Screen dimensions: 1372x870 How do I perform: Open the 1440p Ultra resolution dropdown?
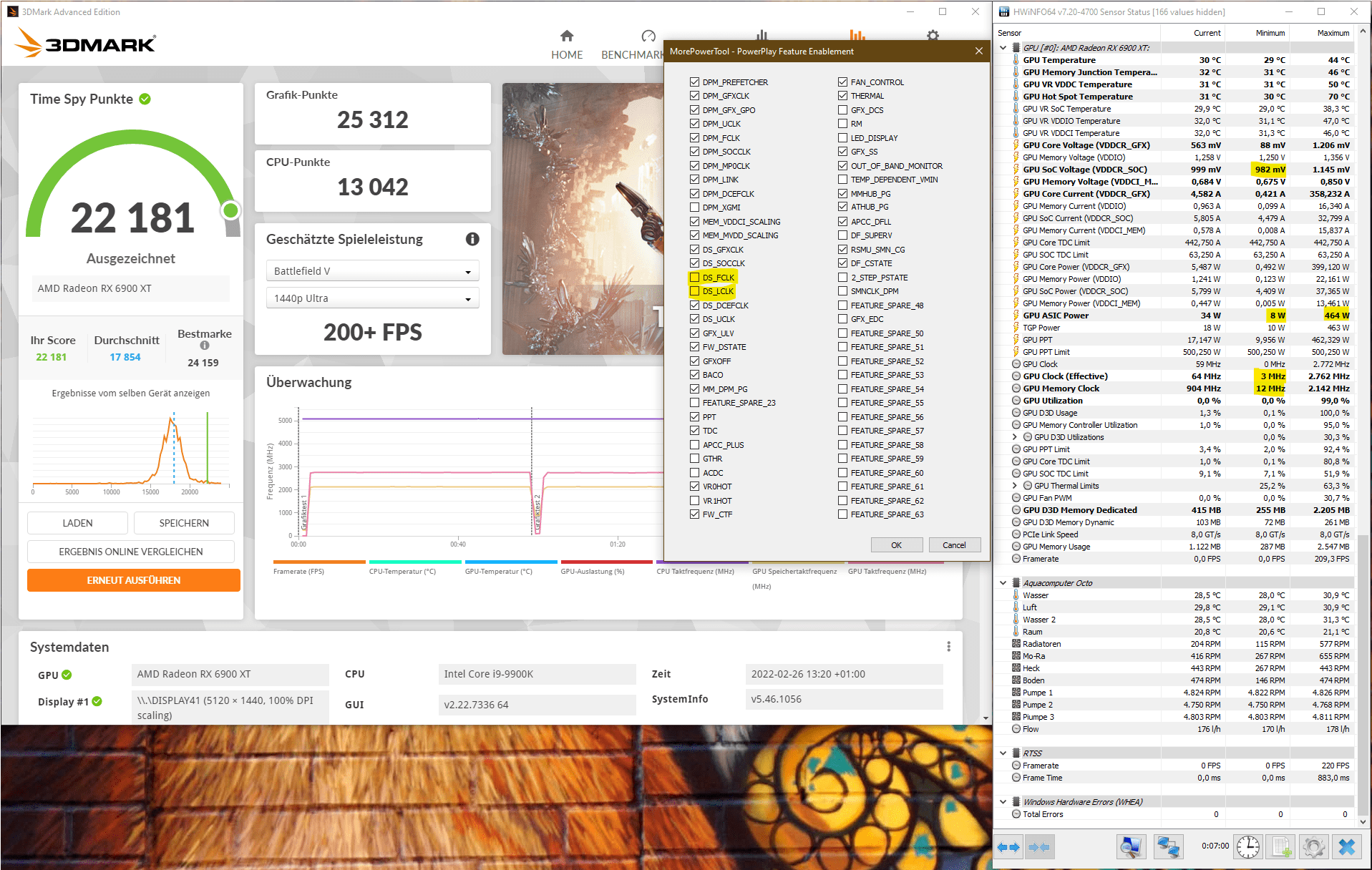click(372, 298)
